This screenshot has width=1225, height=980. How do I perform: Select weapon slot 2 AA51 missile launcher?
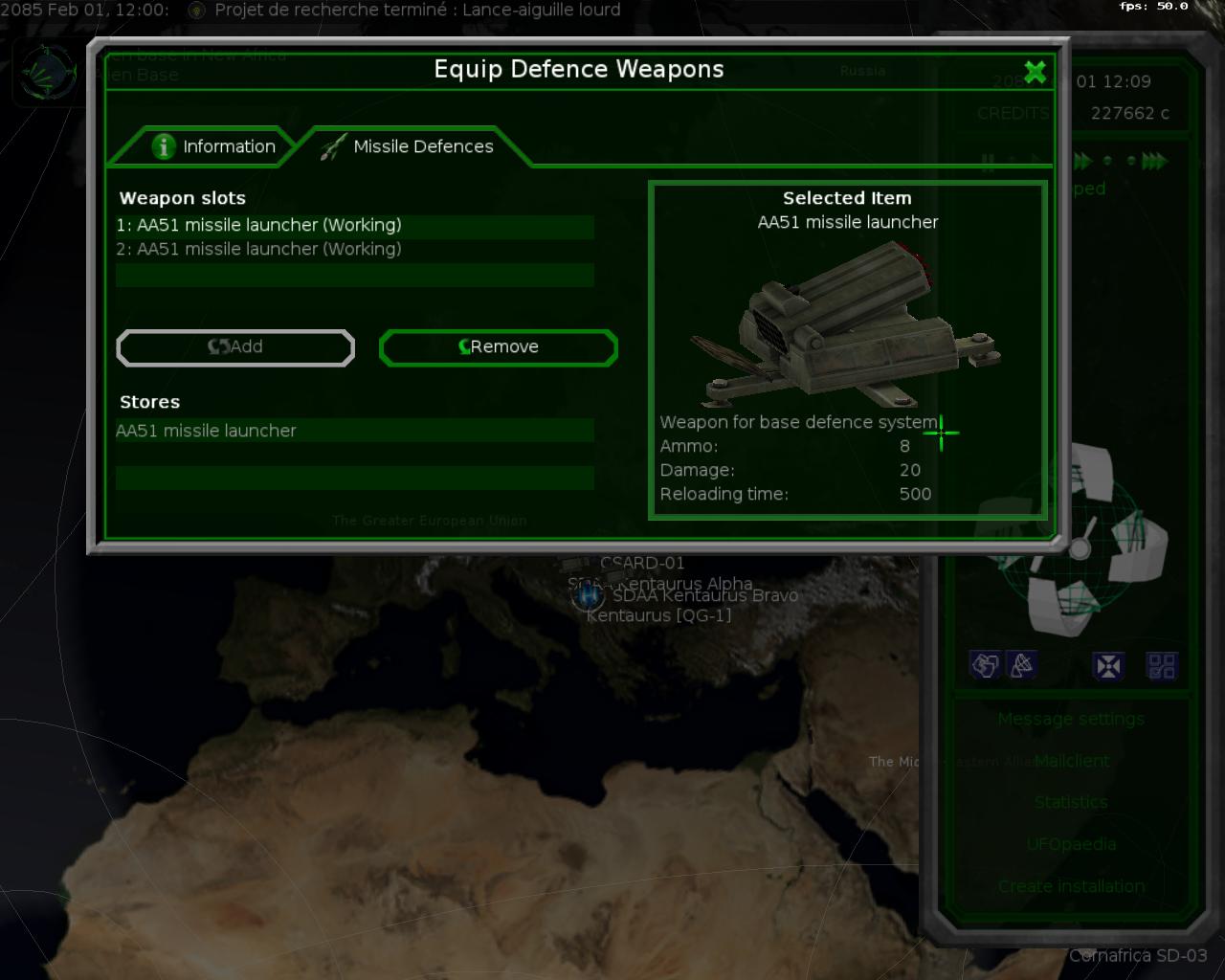click(355, 250)
